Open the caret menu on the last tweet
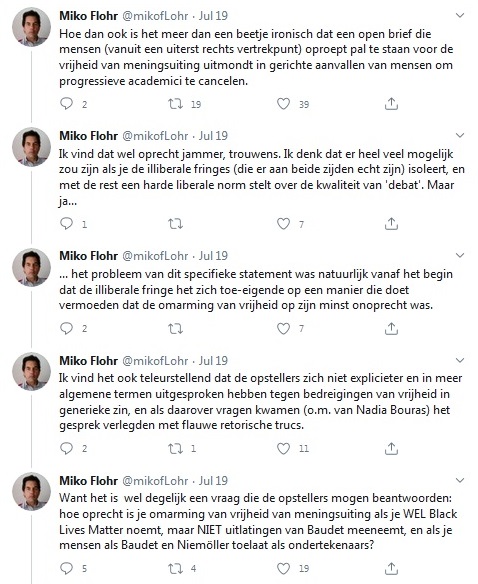The image size is (478, 584). (x=460, y=480)
